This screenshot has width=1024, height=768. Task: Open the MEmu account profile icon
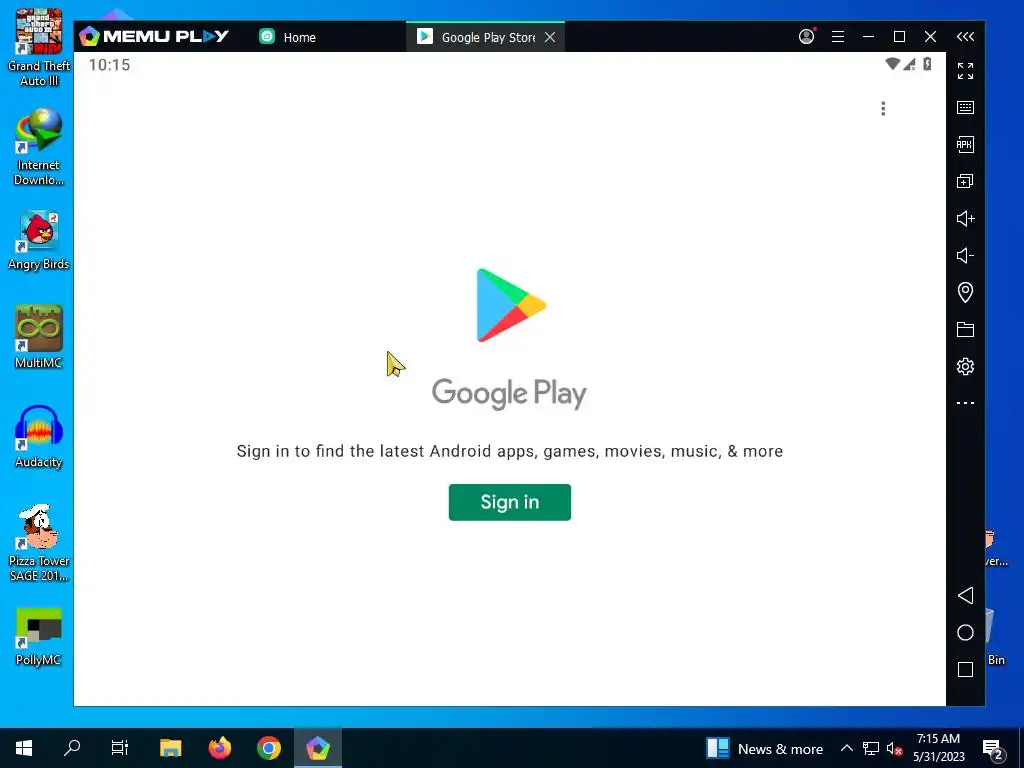[807, 37]
